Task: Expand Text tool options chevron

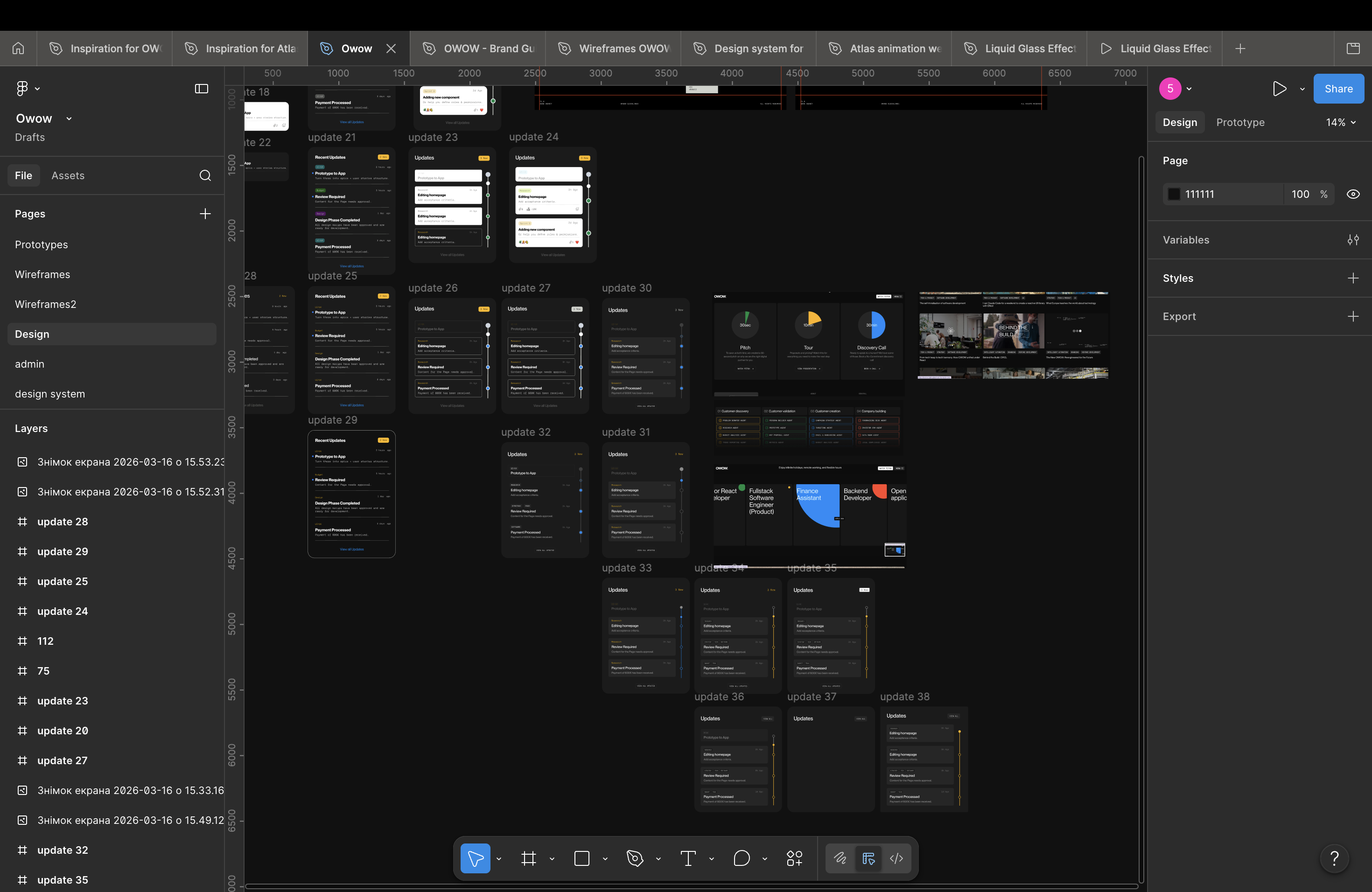Action: pos(711,858)
